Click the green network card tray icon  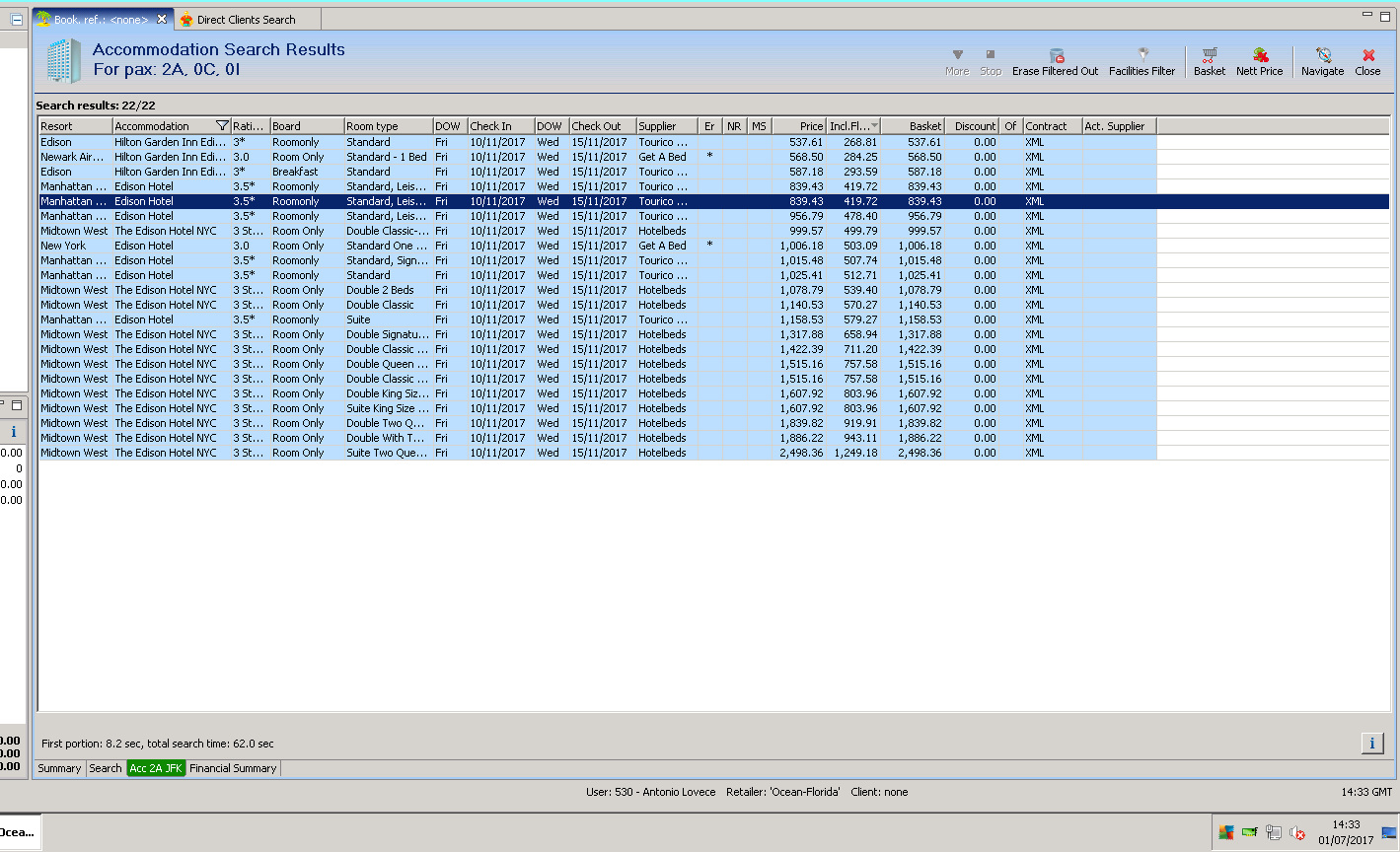(1249, 832)
